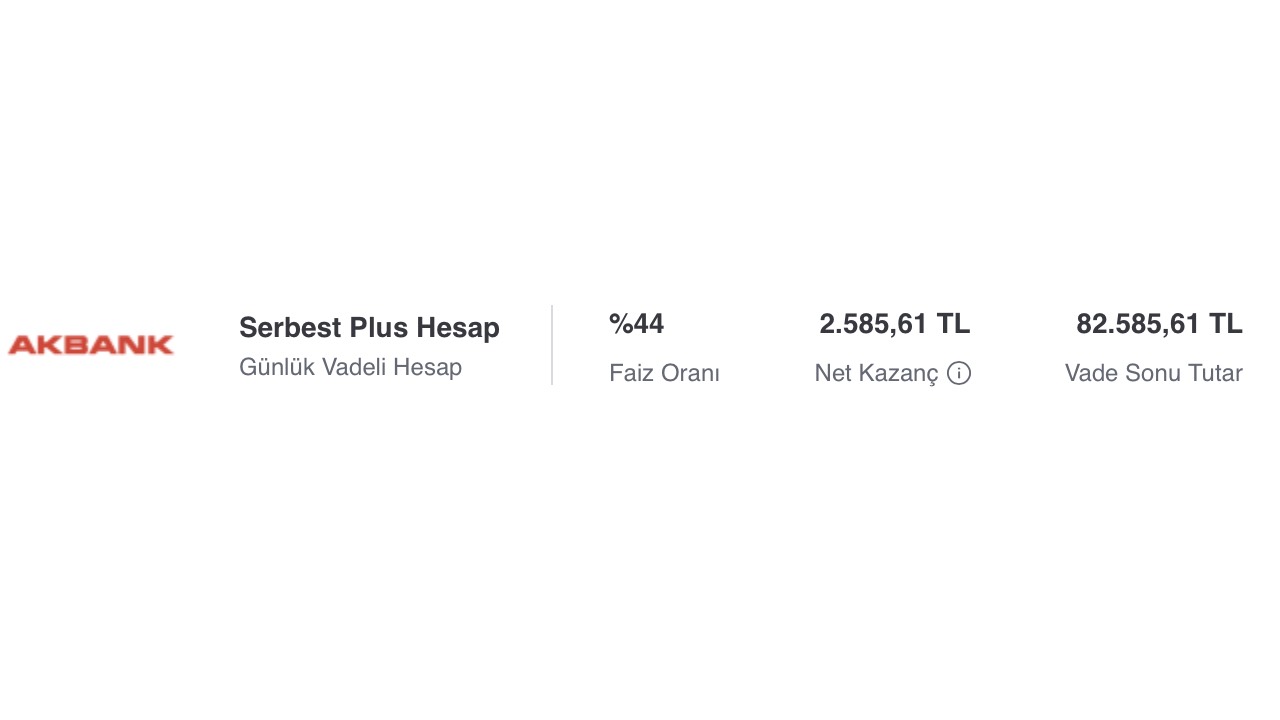Click the word Hesap in the bold title

click(458, 328)
